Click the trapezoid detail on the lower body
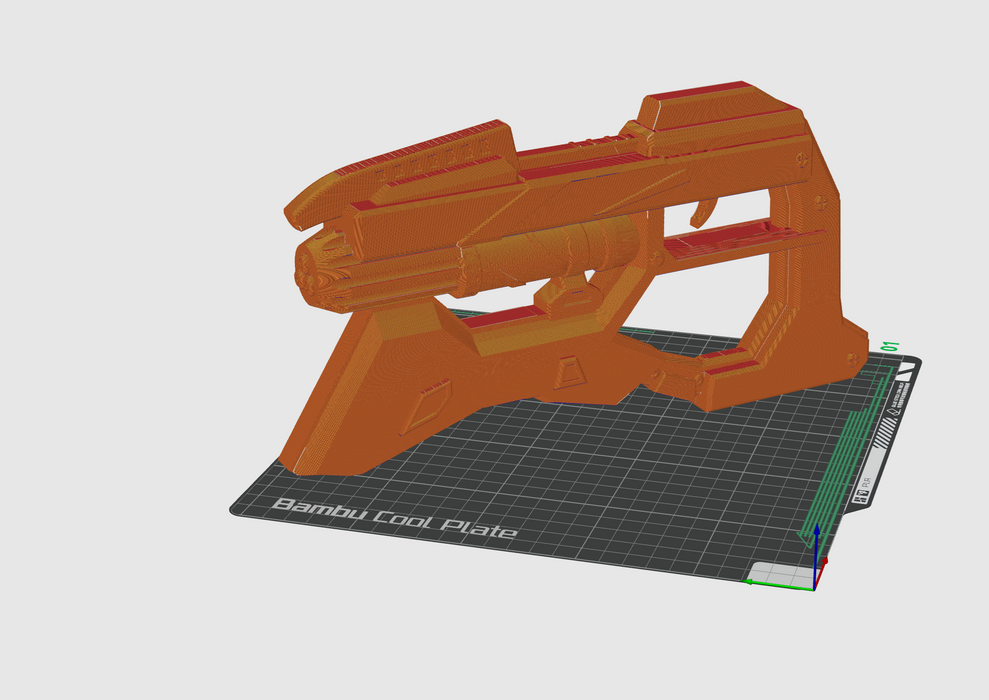The height and width of the screenshot is (700, 989). pyautogui.click(x=569, y=374)
